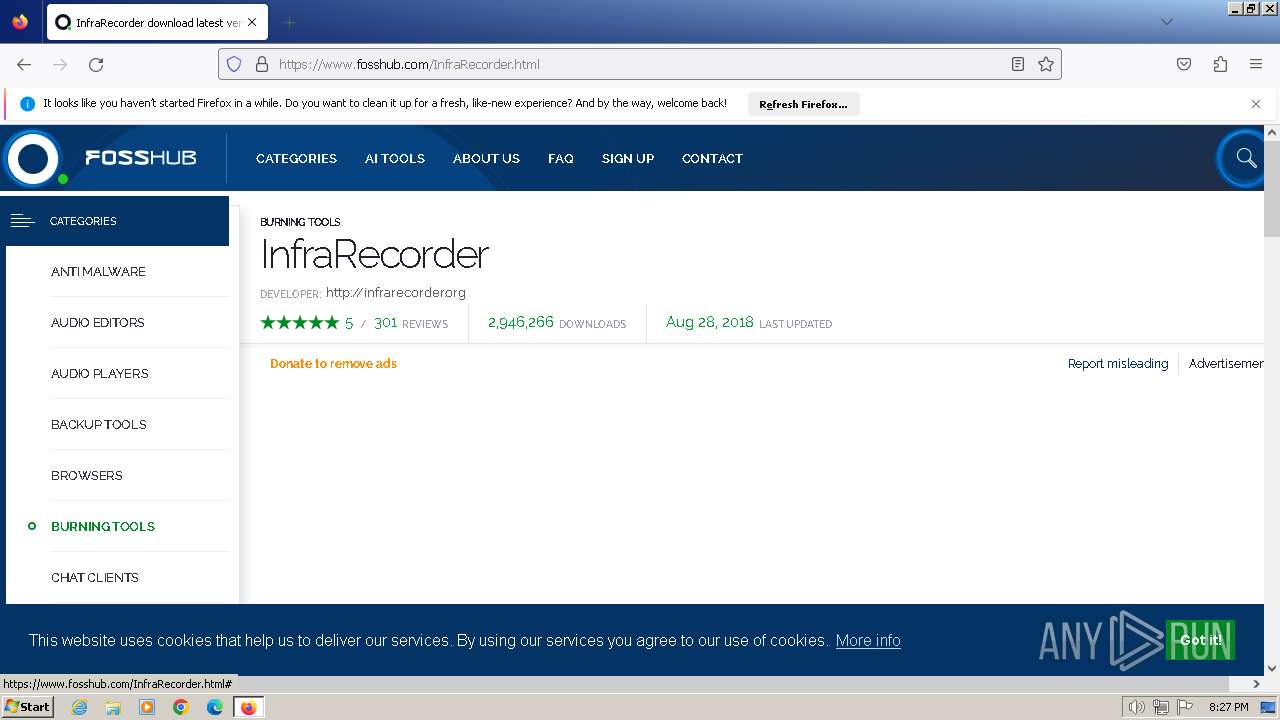Open a new tab with the plus icon
This screenshot has height=720, width=1280.
pos(289,22)
